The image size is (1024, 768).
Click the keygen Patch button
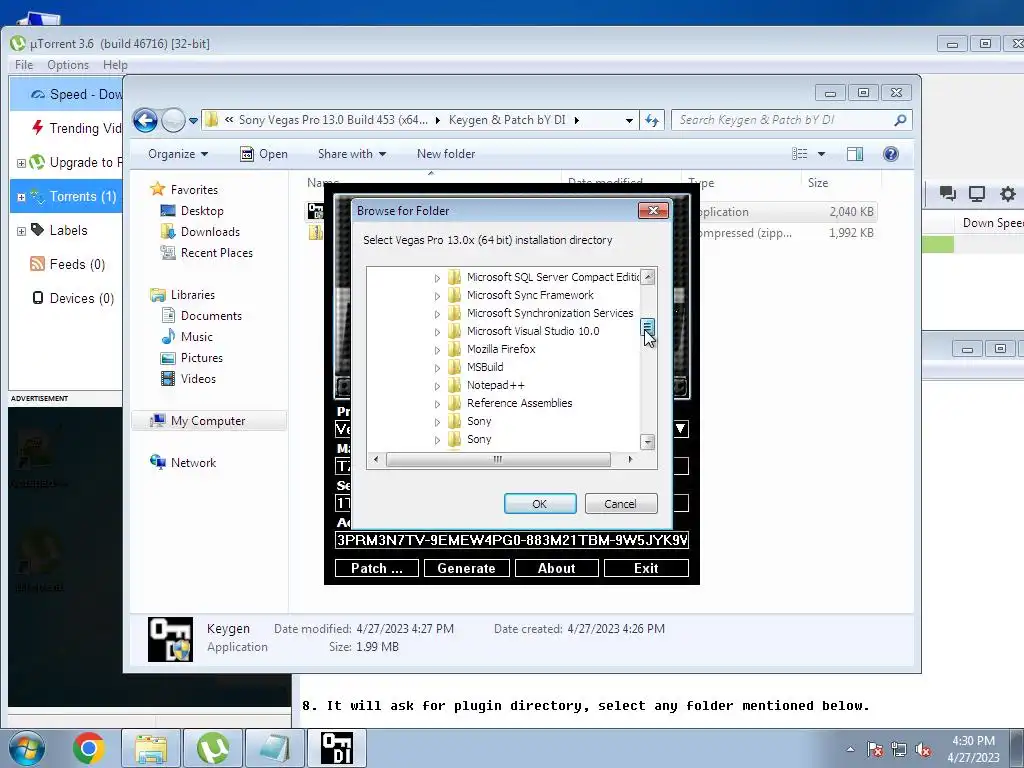tap(377, 568)
